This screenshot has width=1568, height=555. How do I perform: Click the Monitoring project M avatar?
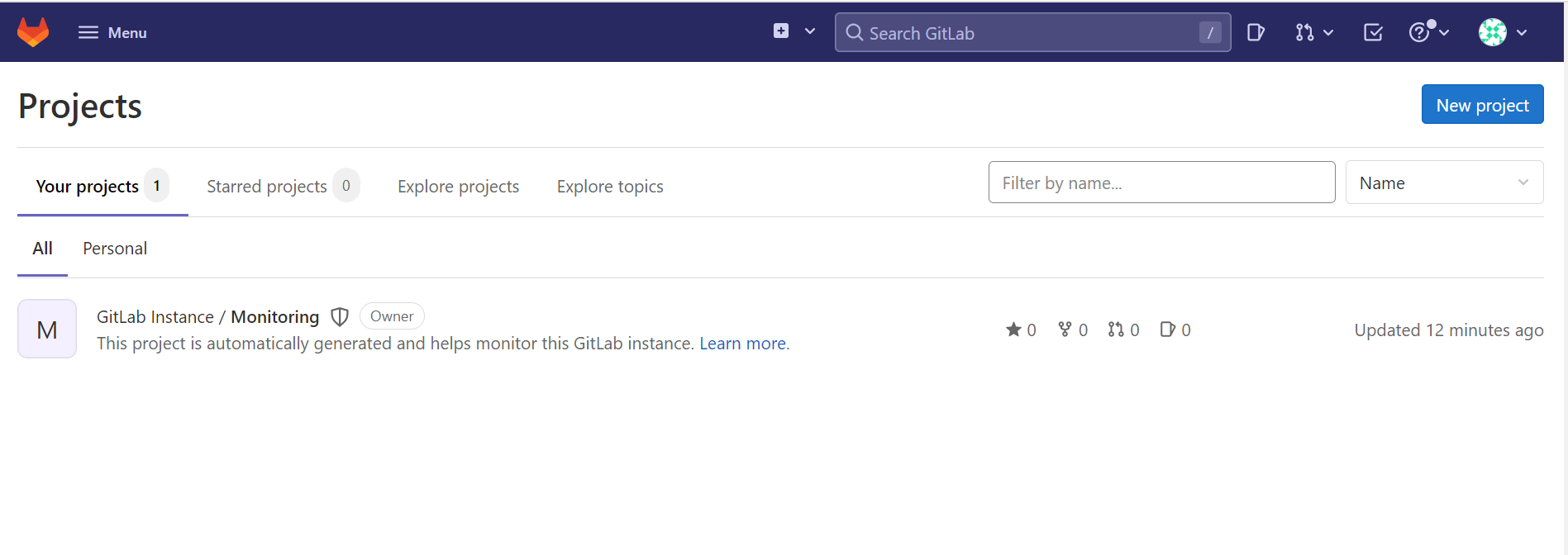coord(47,329)
